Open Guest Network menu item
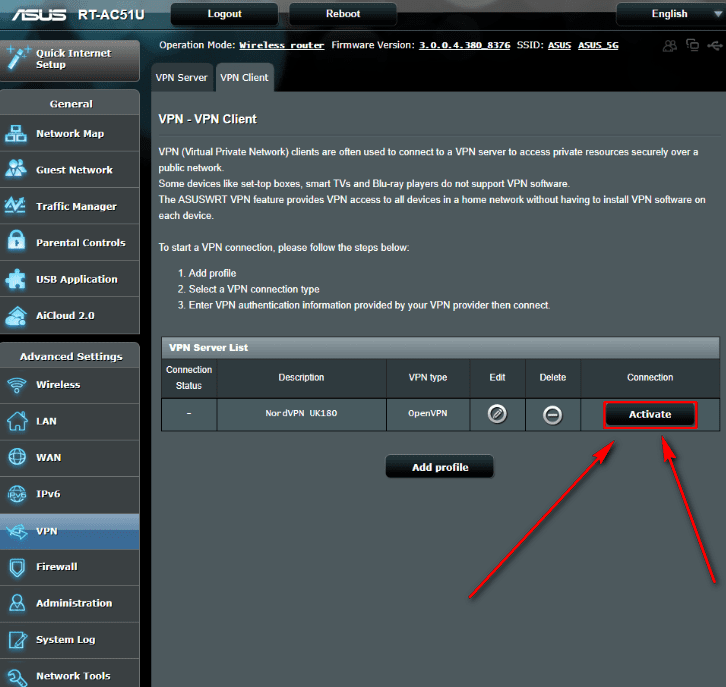 pos(69,170)
